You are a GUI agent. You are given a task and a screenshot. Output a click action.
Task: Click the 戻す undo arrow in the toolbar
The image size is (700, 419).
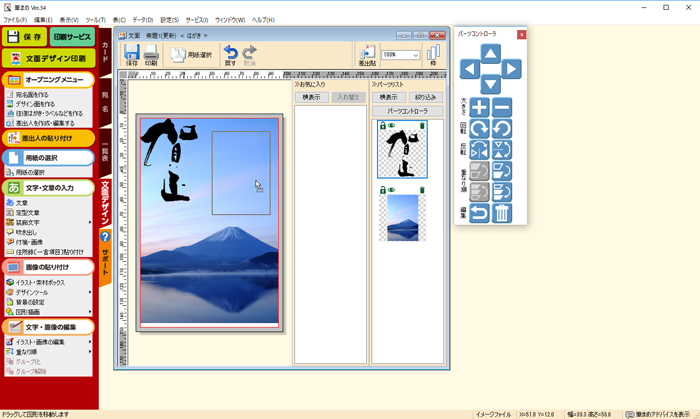pos(231,55)
